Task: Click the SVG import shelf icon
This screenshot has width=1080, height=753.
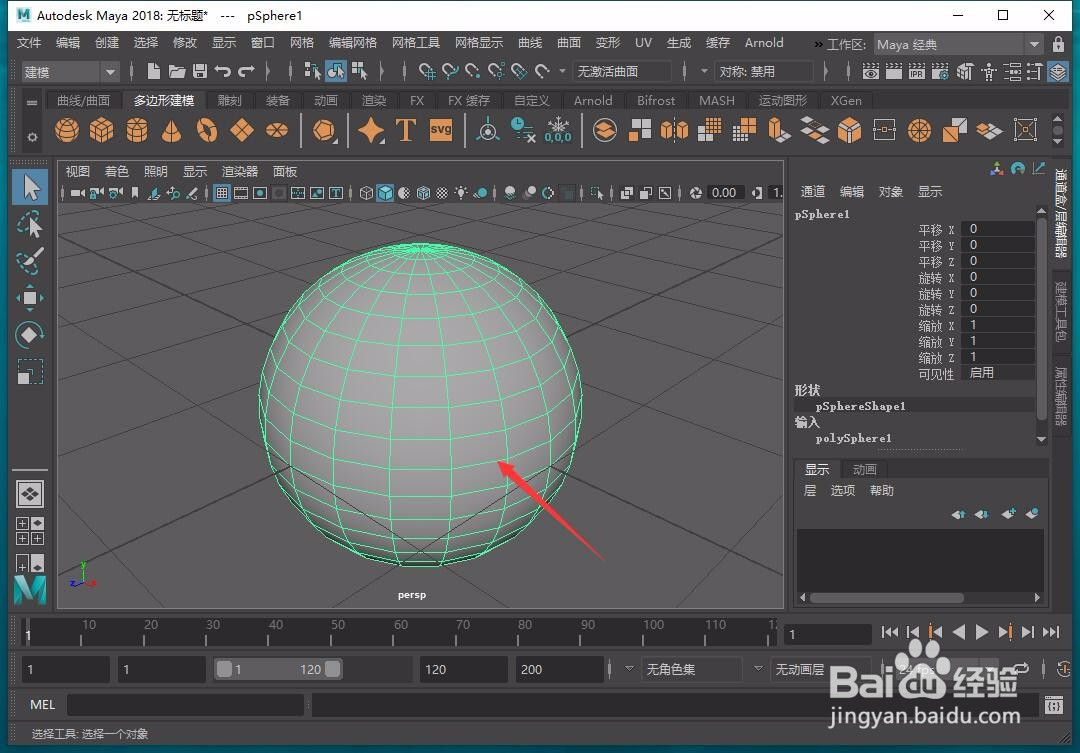Action: [x=441, y=130]
